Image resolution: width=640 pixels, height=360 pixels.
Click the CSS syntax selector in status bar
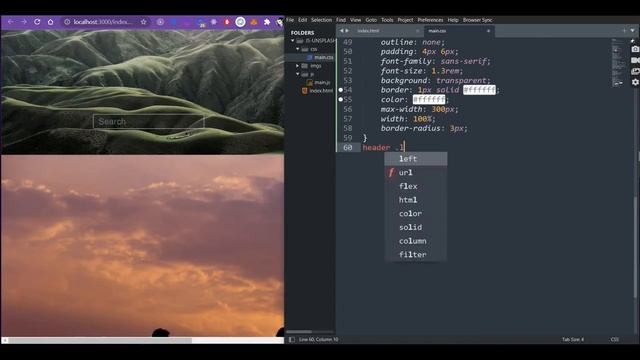pos(615,339)
